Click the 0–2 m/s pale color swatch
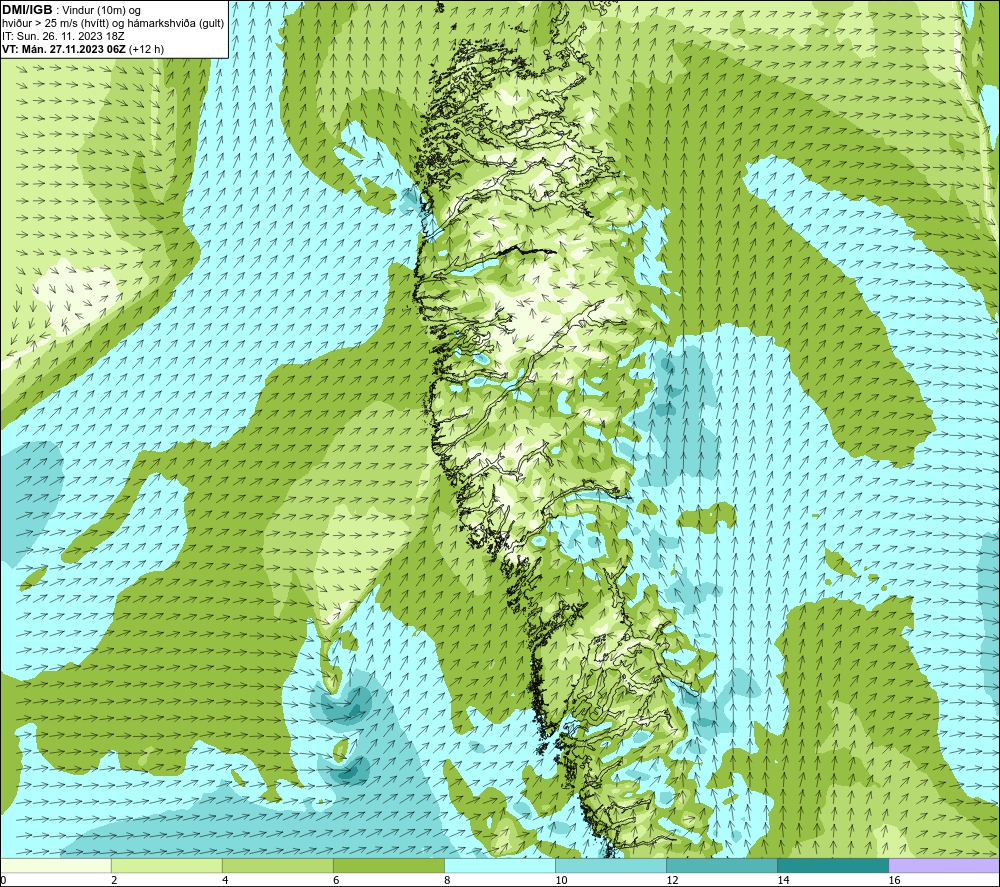Image resolution: width=1000 pixels, height=887 pixels. coord(55,865)
